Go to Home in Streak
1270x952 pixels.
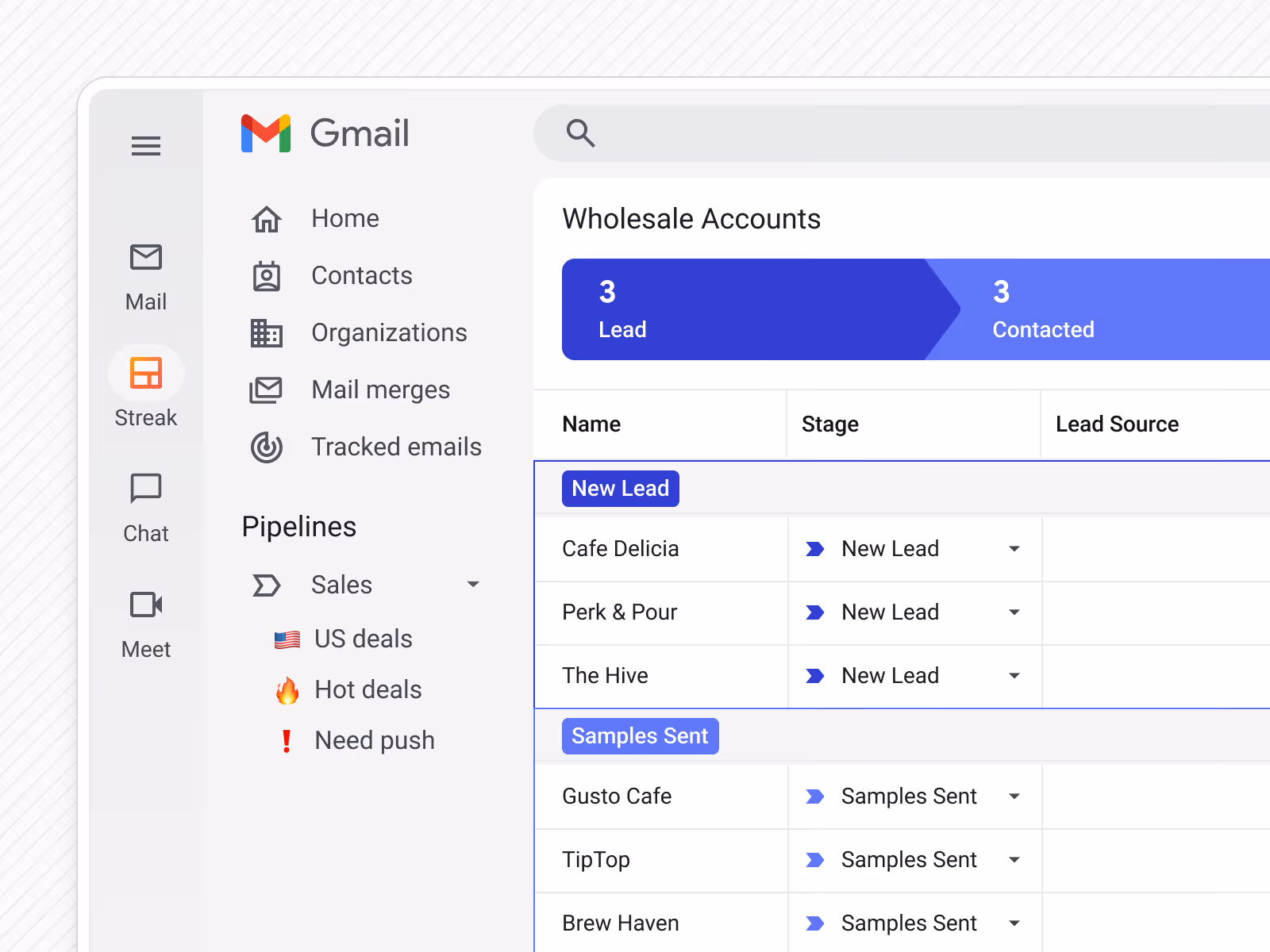pyautogui.click(x=344, y=218)
